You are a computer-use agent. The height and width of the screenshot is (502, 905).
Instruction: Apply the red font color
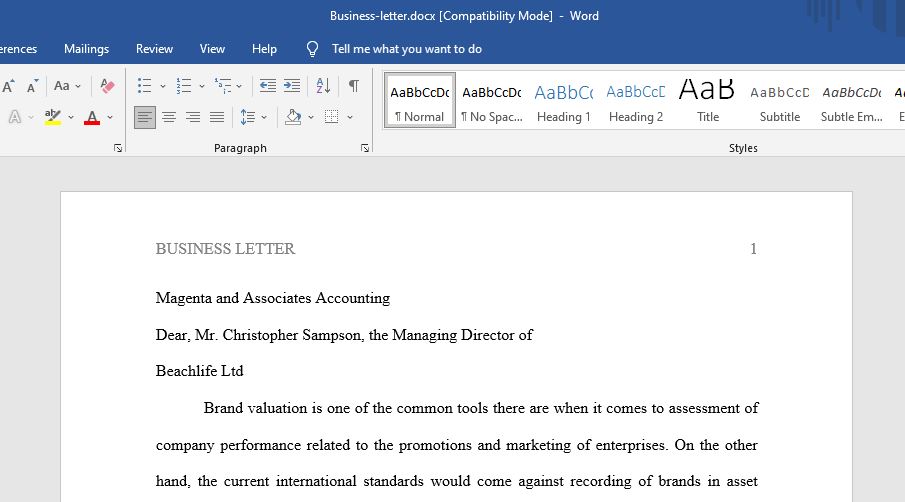(92, 117)
